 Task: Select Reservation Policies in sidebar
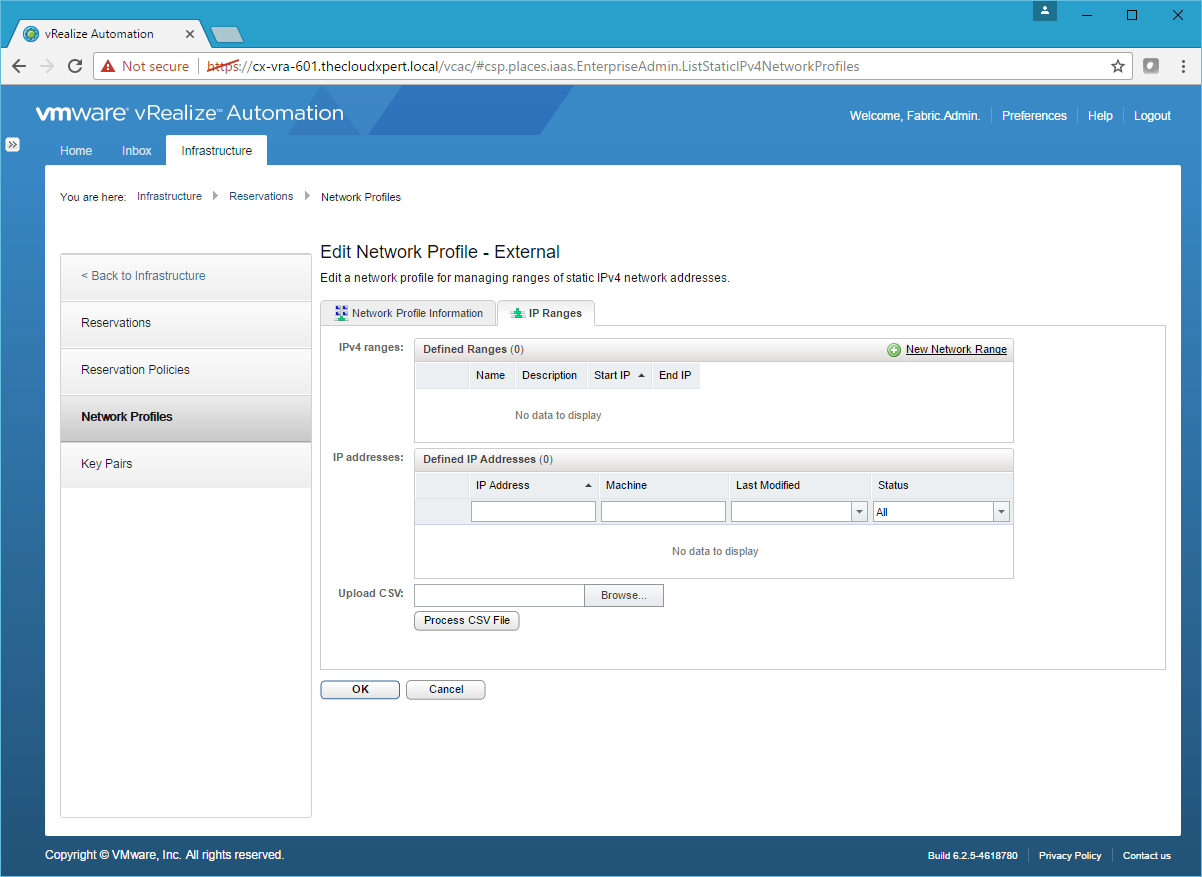click(x=135, y=370)
